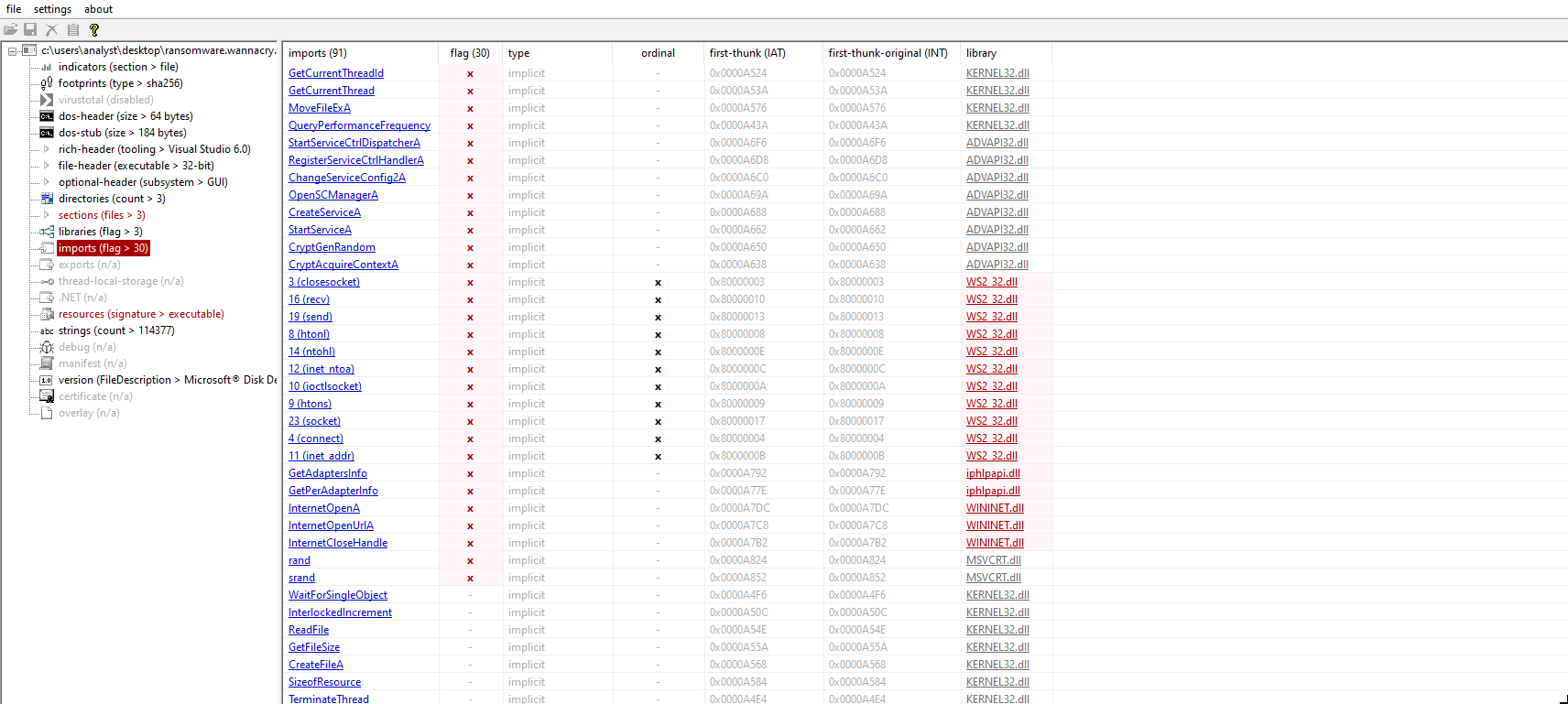The width and height of the screenshot is (1568, 704).
Task: Sort by the ordinal column header
Action: click(658, 53)
